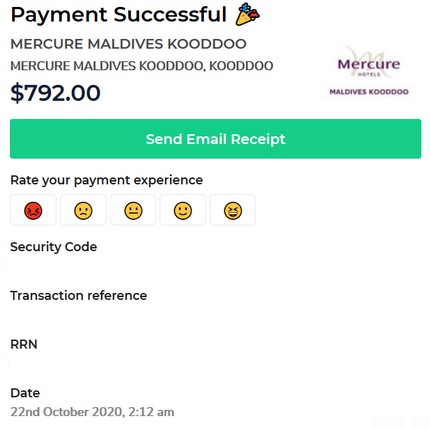Click the Rate your payment experience text

coord(107,180)
